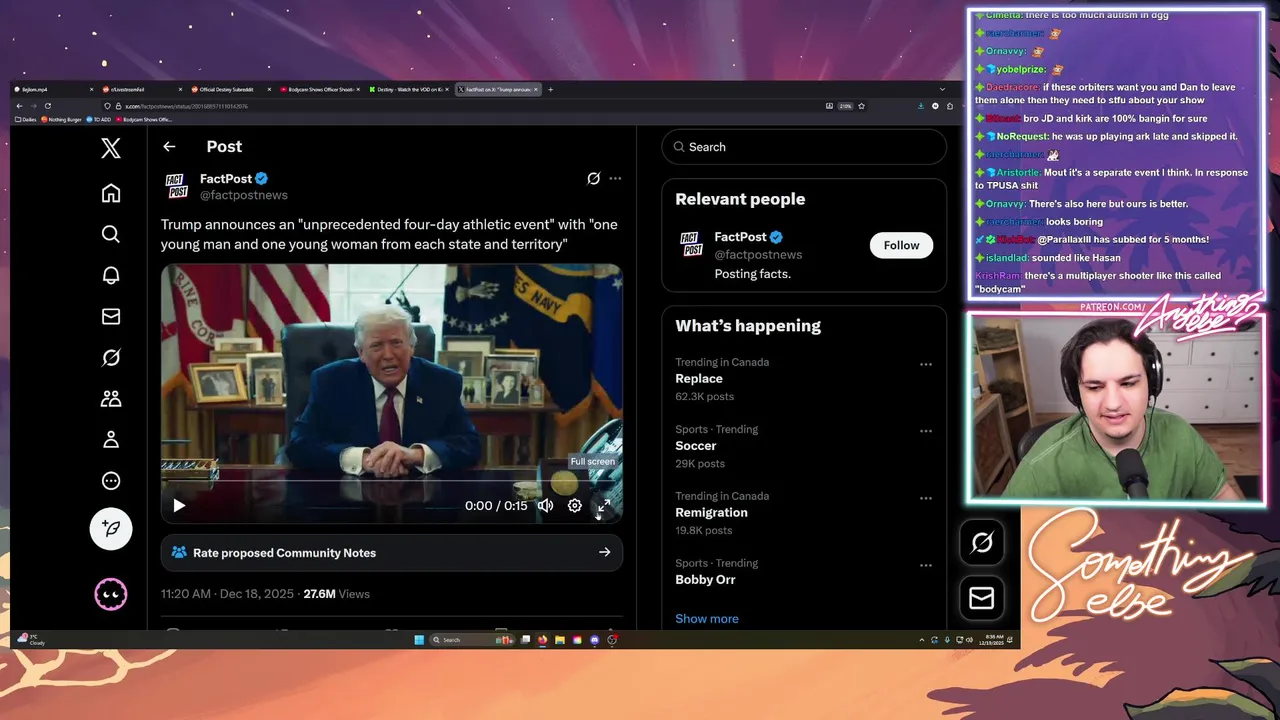The width and height of the screenshot is (1280, 720).
Task: Follow FactPost in Relevant people
Action: click(901, 245)
